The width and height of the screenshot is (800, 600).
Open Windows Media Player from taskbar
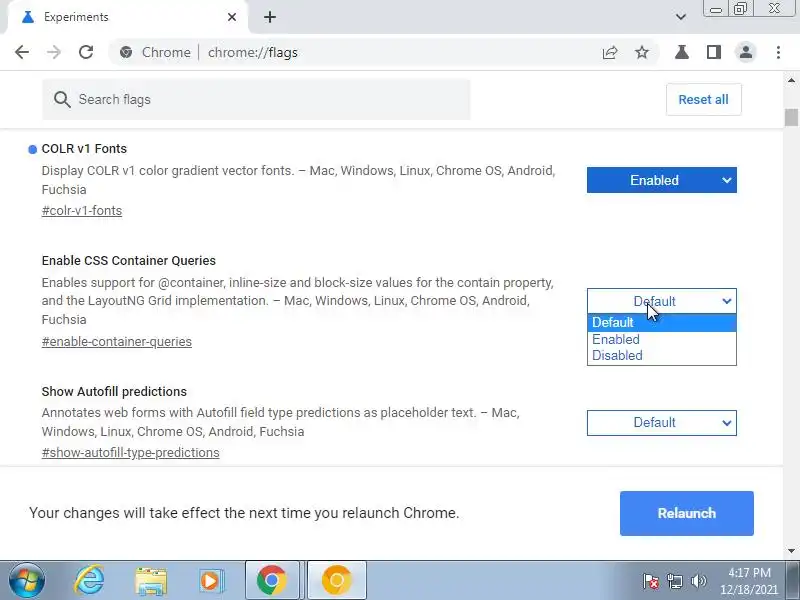(210, 581)
